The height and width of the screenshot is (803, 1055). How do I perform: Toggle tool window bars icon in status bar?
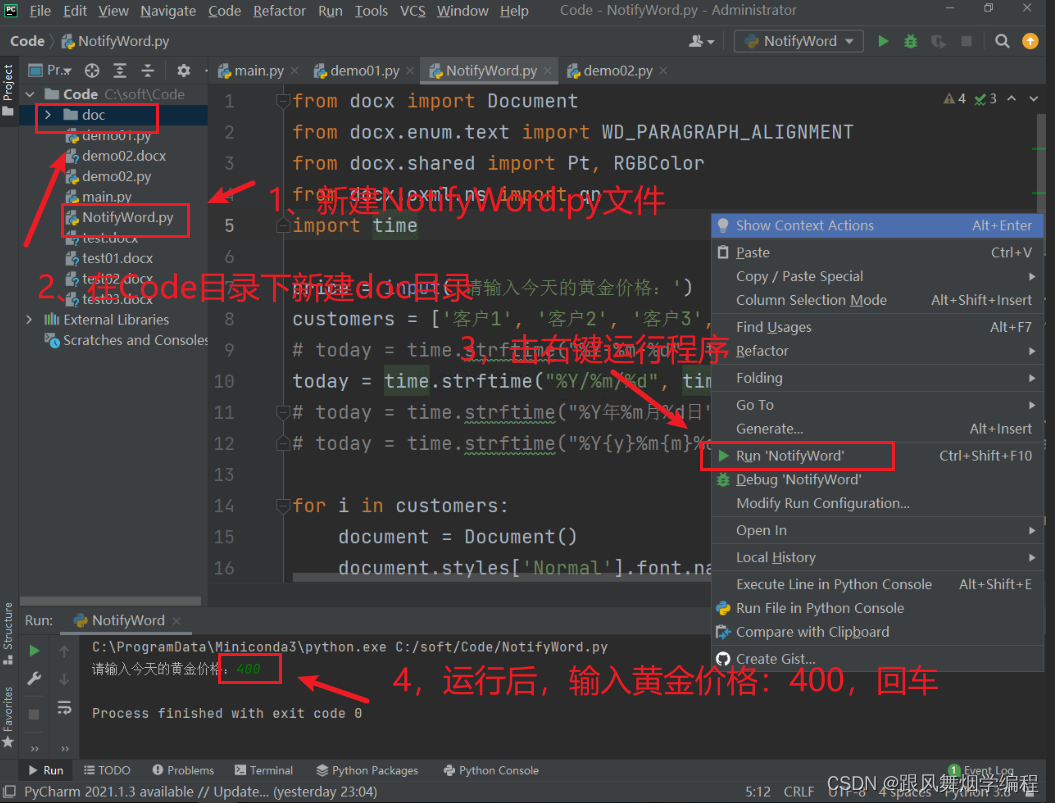9,792
